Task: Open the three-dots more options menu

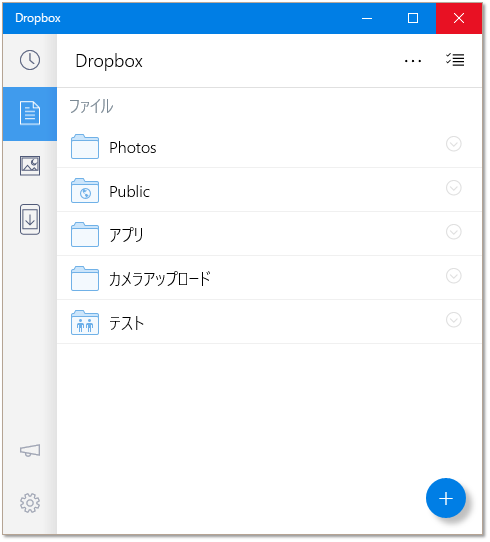Action: pos(413,61)
